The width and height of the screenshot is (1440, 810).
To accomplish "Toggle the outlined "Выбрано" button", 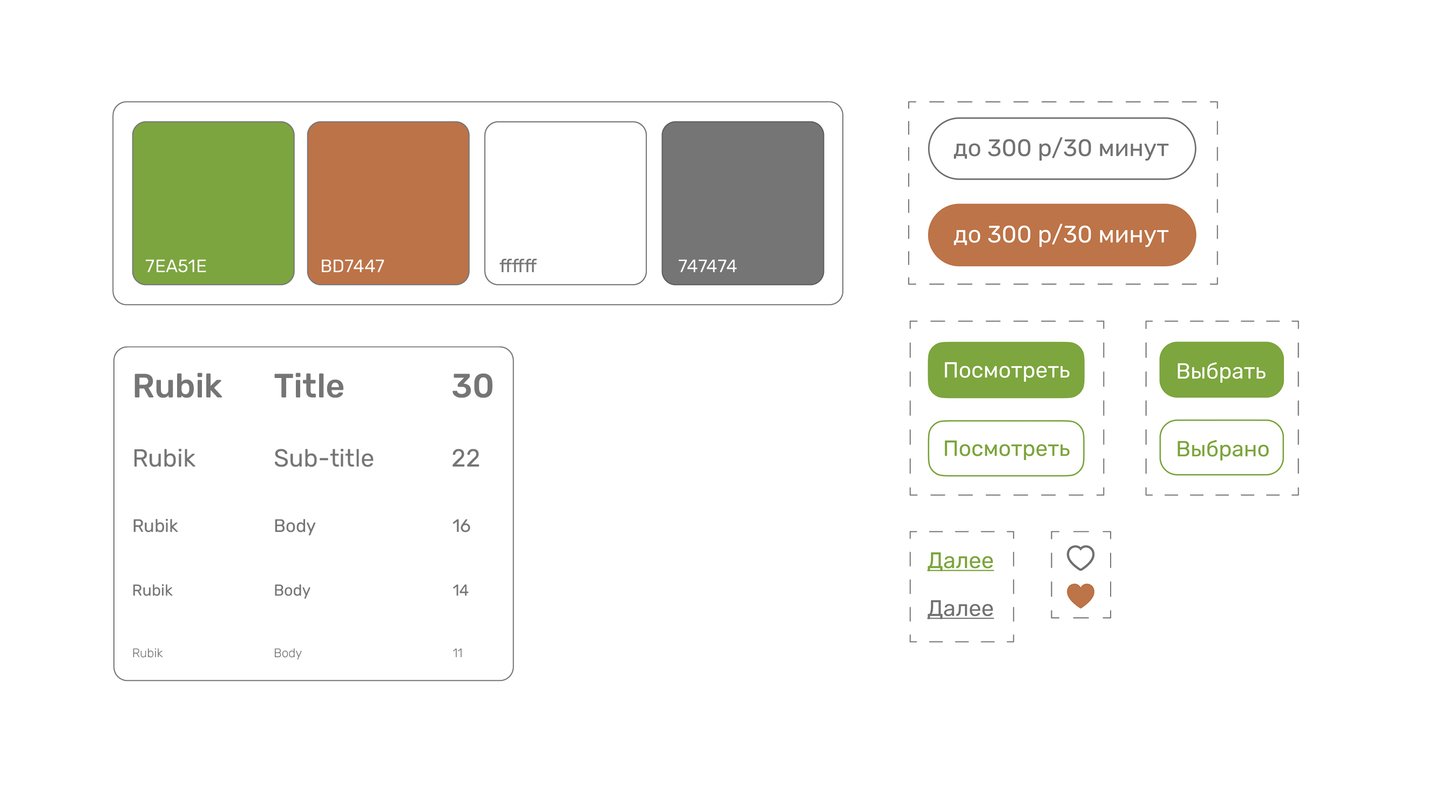I will click(1221, 448).
